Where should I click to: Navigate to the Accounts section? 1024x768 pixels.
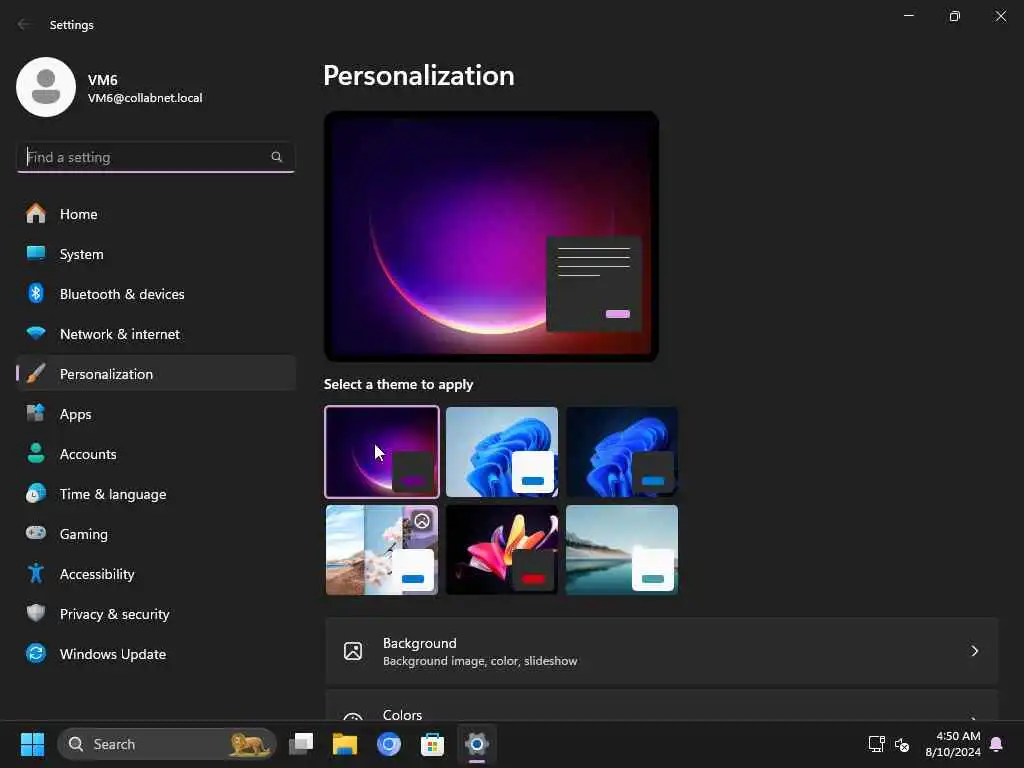(x=155, y=454)
